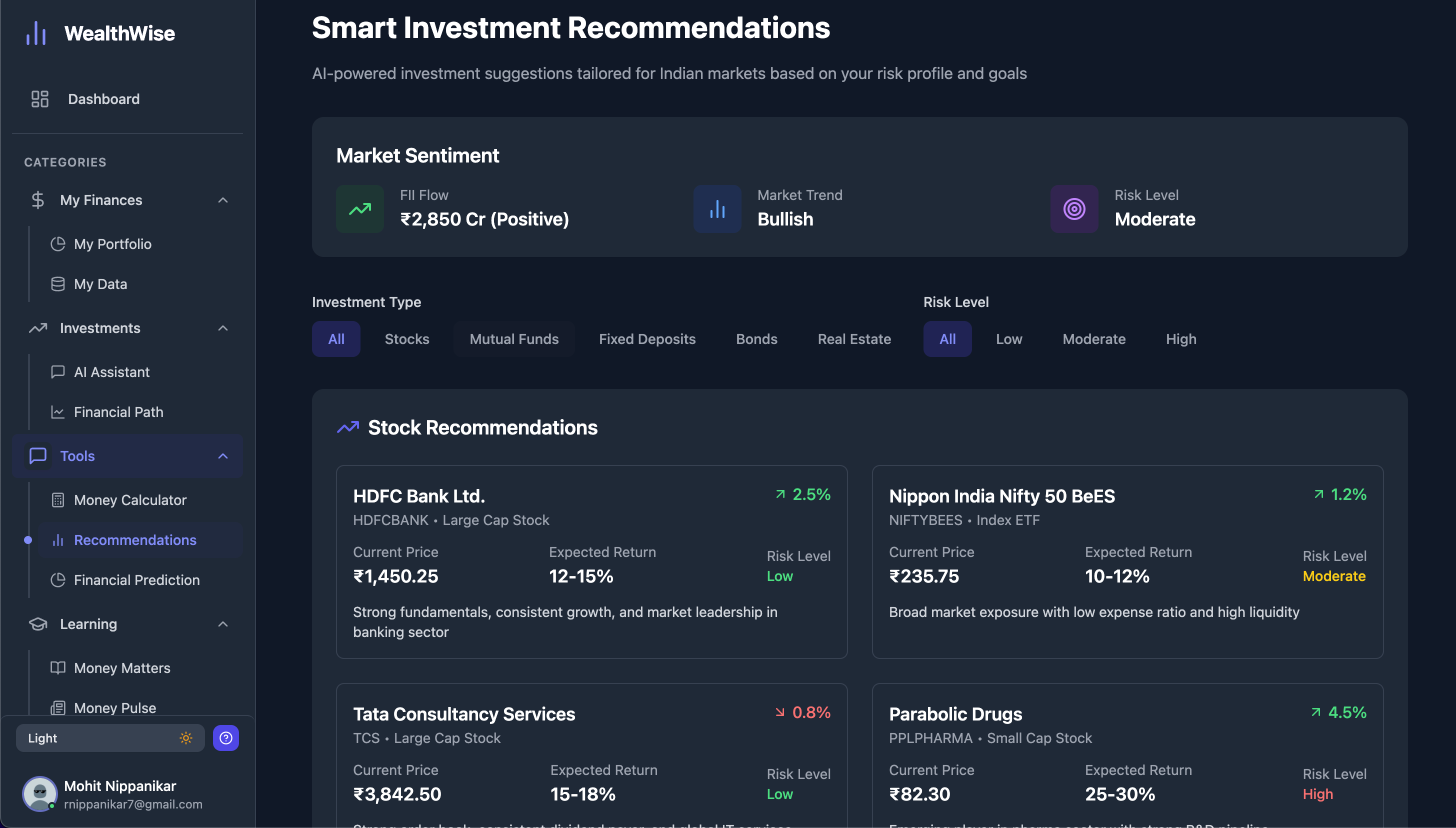Screen dimensions: 1456x828
Task: Toggle the Light theme switch
Action: (x=109, y=737)
